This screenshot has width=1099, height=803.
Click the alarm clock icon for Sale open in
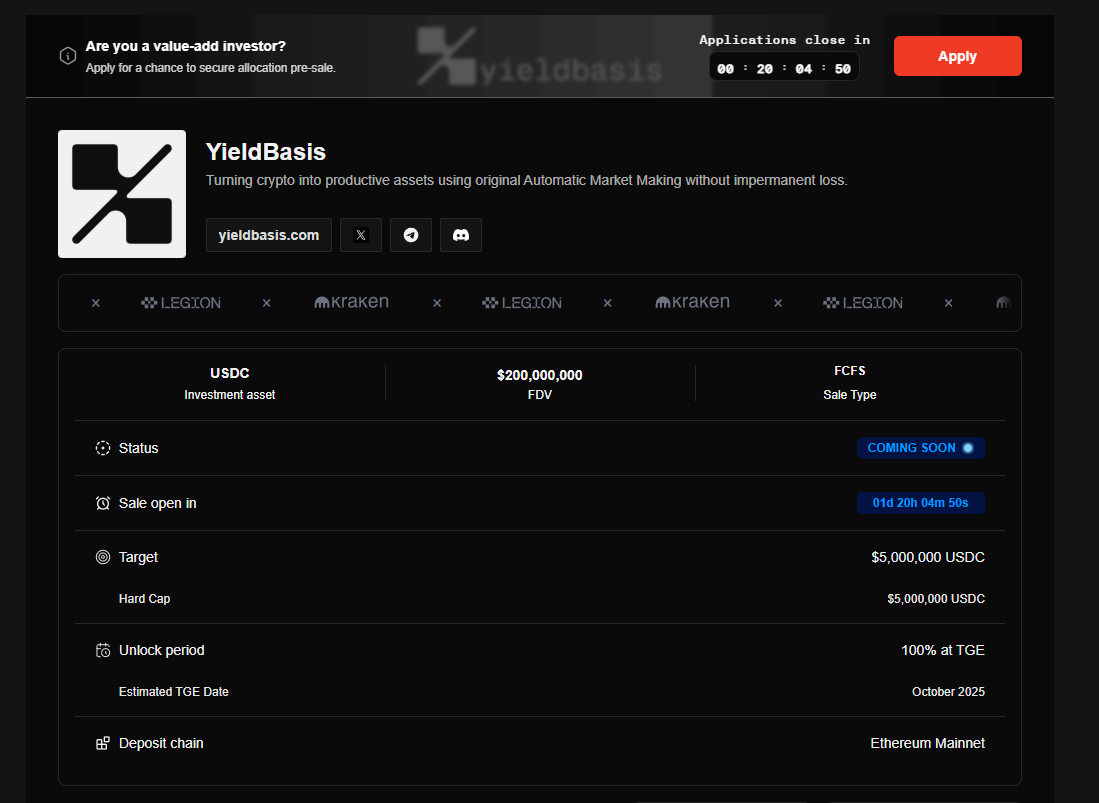click(103, 503)
